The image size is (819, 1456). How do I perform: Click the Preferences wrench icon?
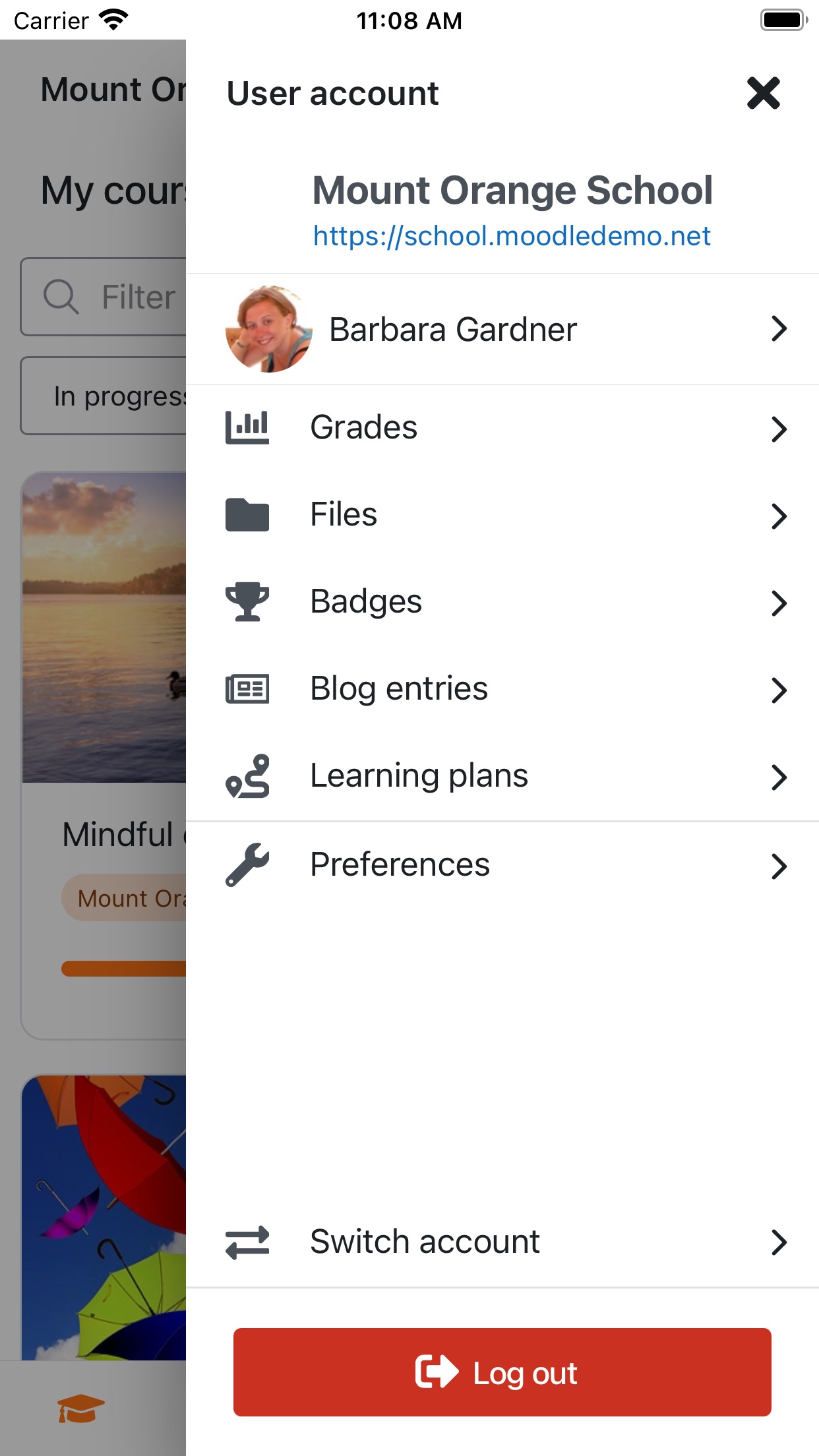pyautogui.click(x=247, y=864)
